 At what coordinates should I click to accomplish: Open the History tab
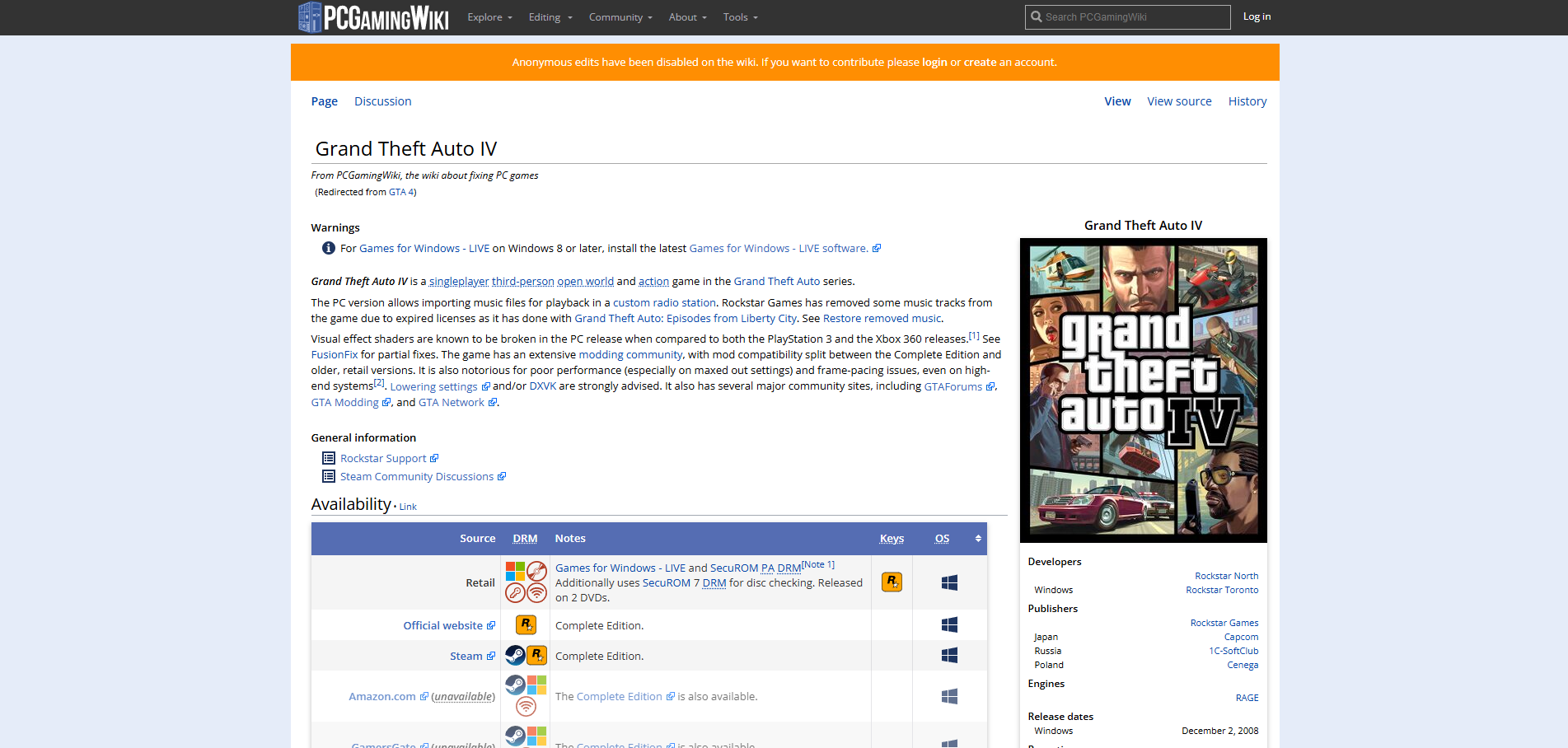pos(1247,101)
